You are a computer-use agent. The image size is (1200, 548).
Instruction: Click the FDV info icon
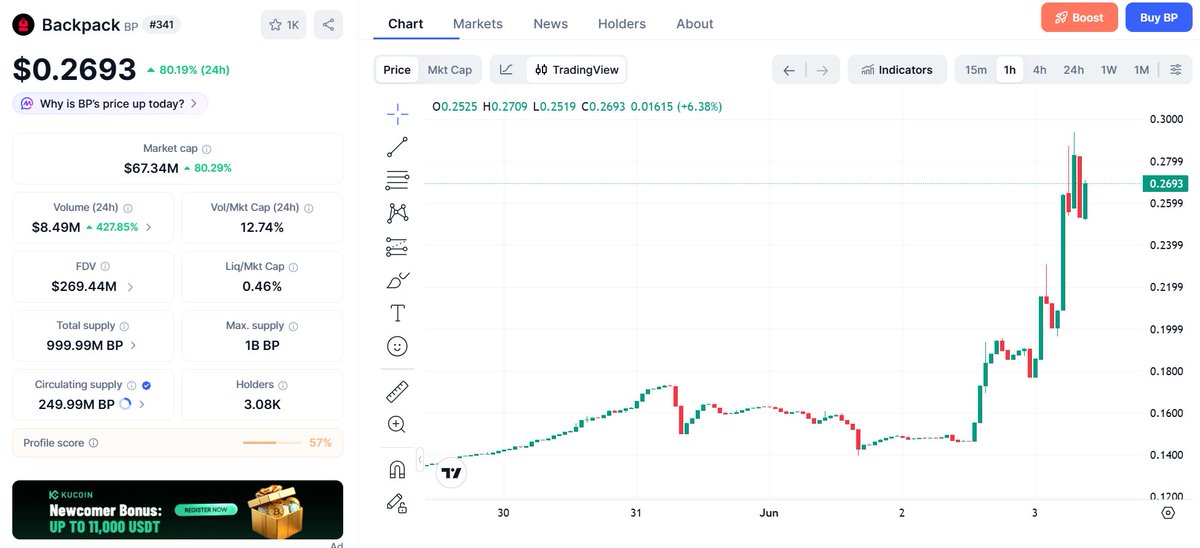coord(105,267)
